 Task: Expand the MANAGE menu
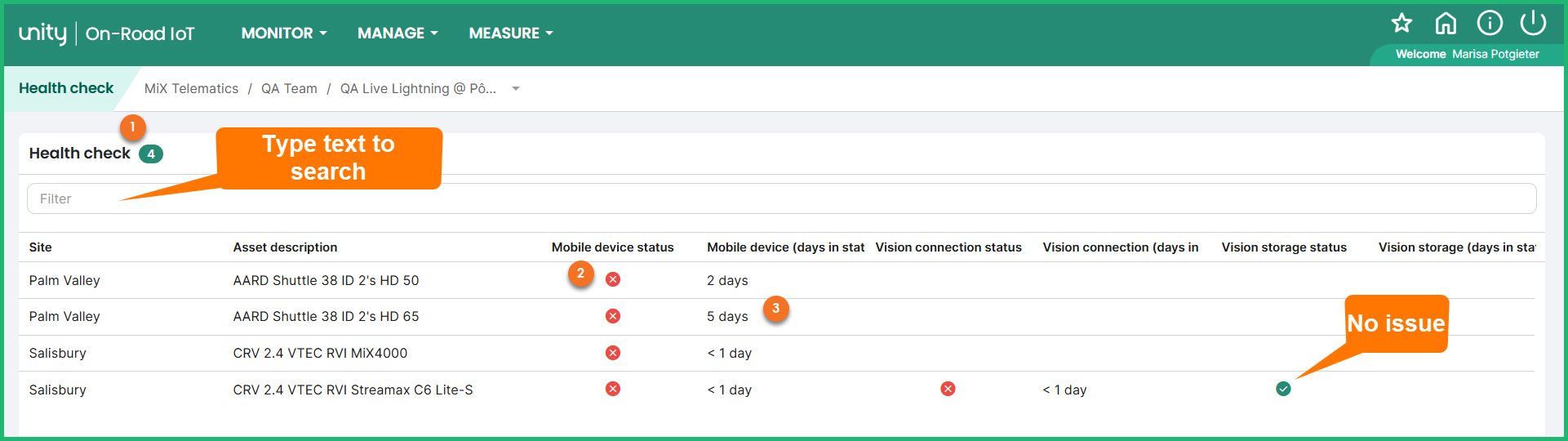coord(398,33)
